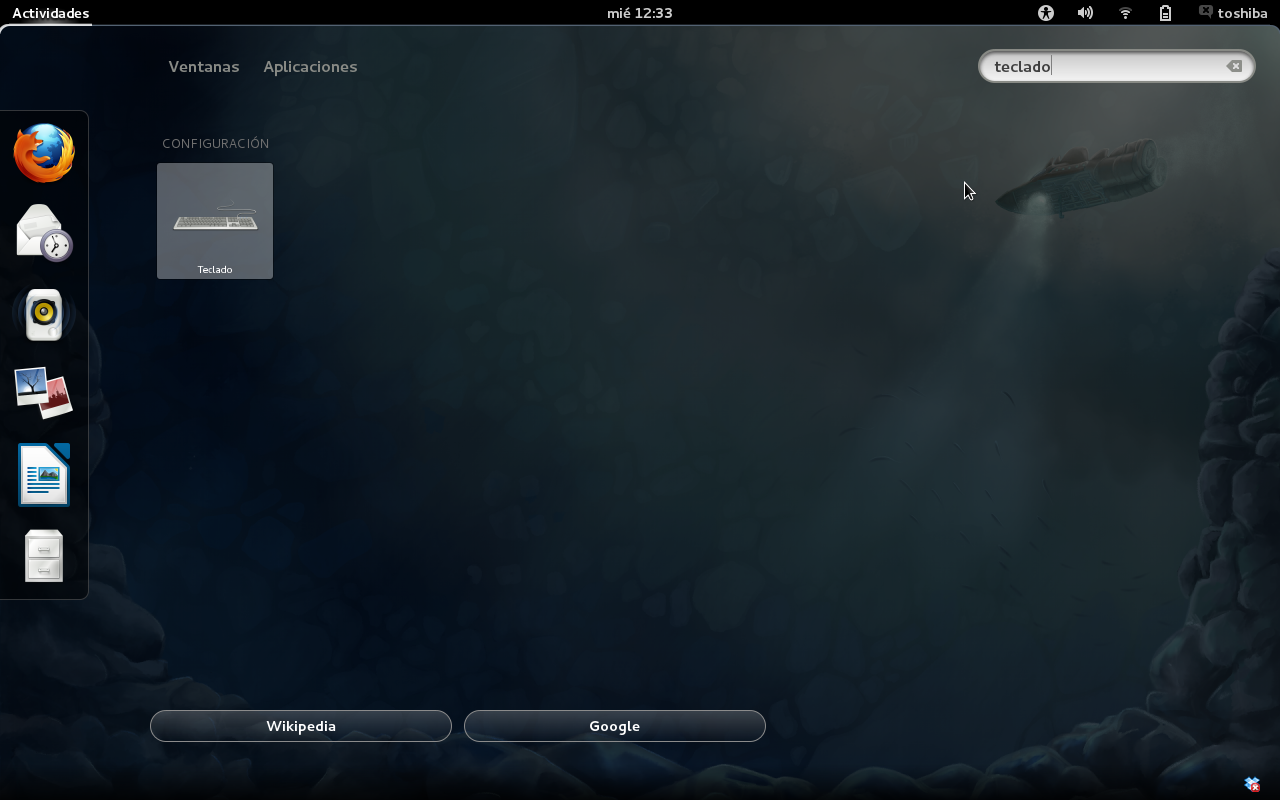Open the accessibility menu

click(1045, 13)
